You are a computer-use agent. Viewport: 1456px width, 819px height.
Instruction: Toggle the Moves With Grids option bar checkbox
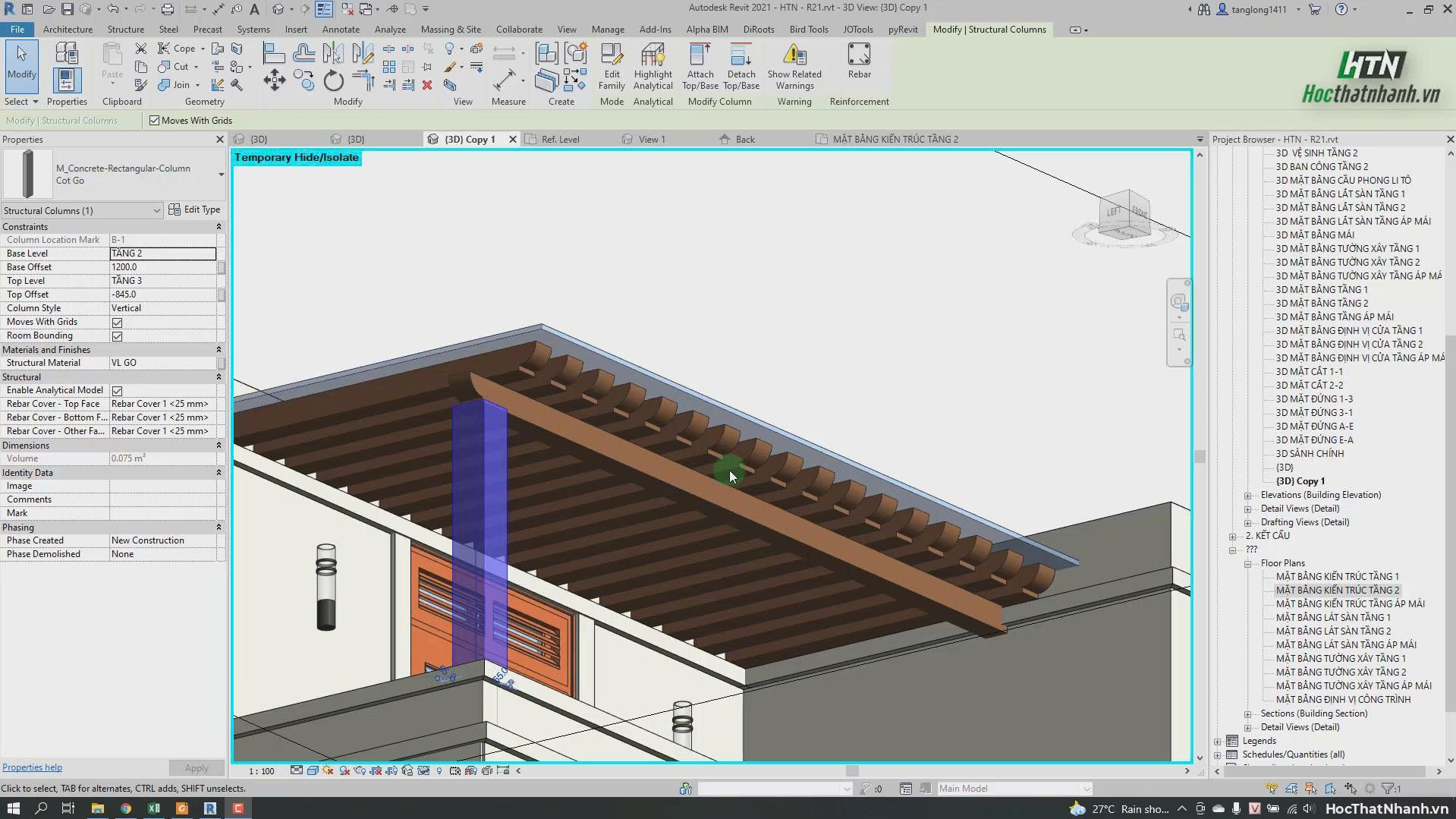click(x=154, y=120)
